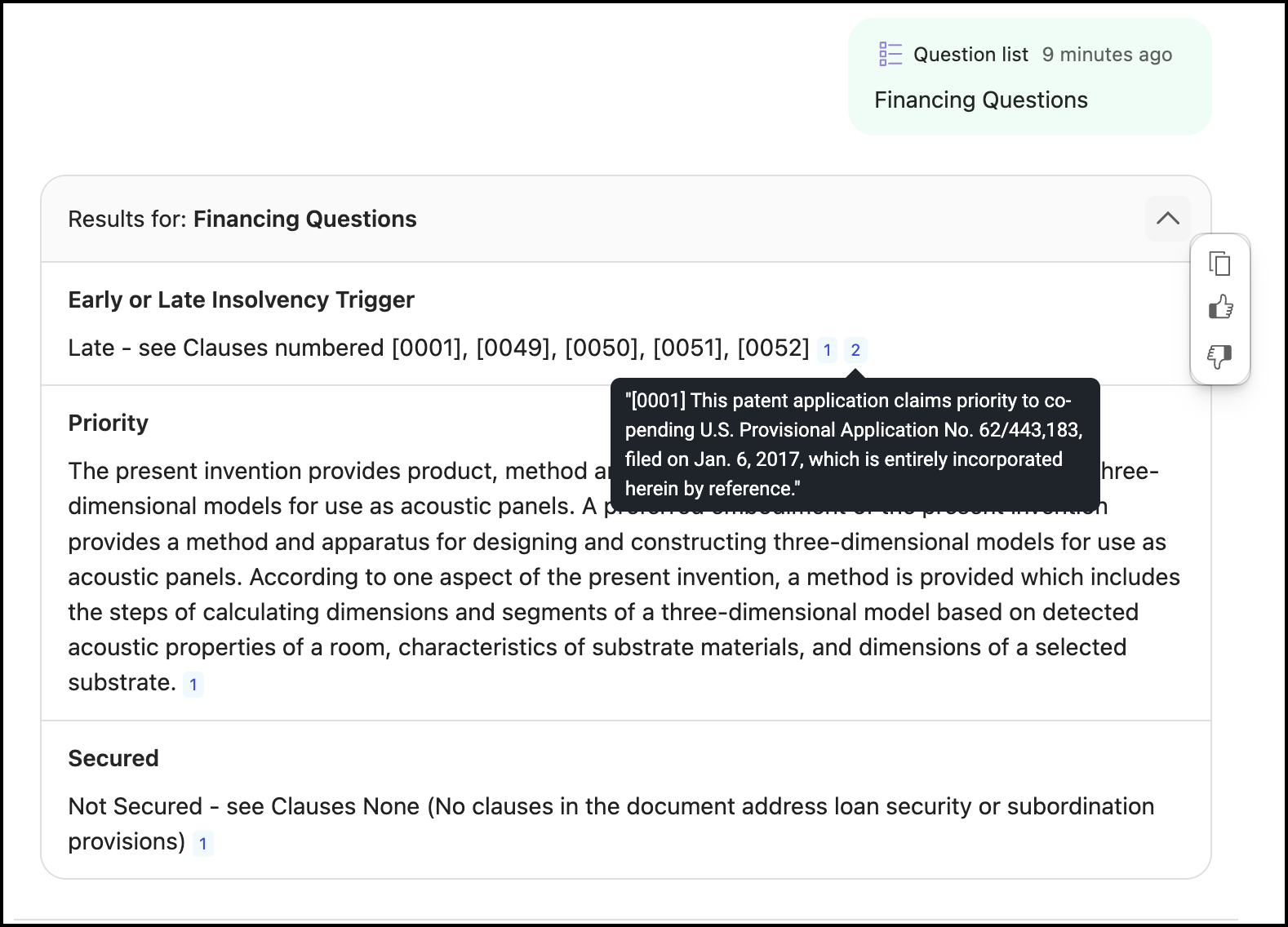
Task: Open citation 1 for Insolvency Trigger answer
Action: [827, 350]
